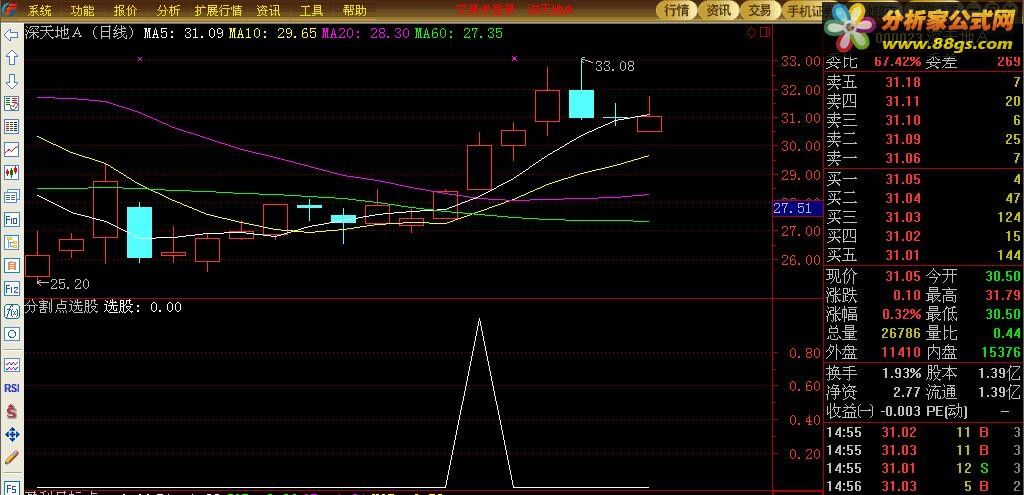The width and height of the screenshot is (1024, 495).
Task: Click the down arrow toolbar icon
Action: click(x=11, y=81)
